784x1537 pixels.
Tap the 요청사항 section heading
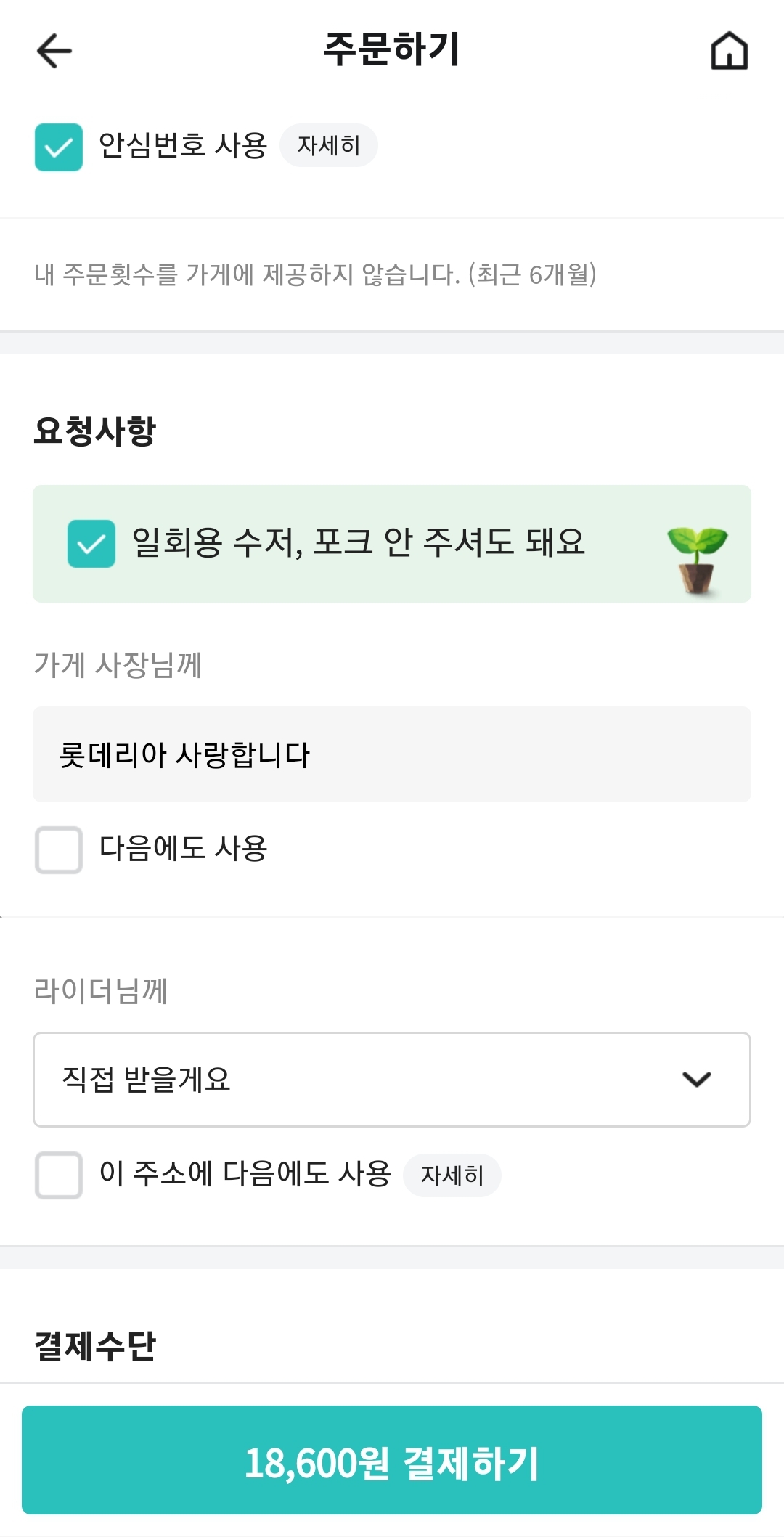point(95,431)
